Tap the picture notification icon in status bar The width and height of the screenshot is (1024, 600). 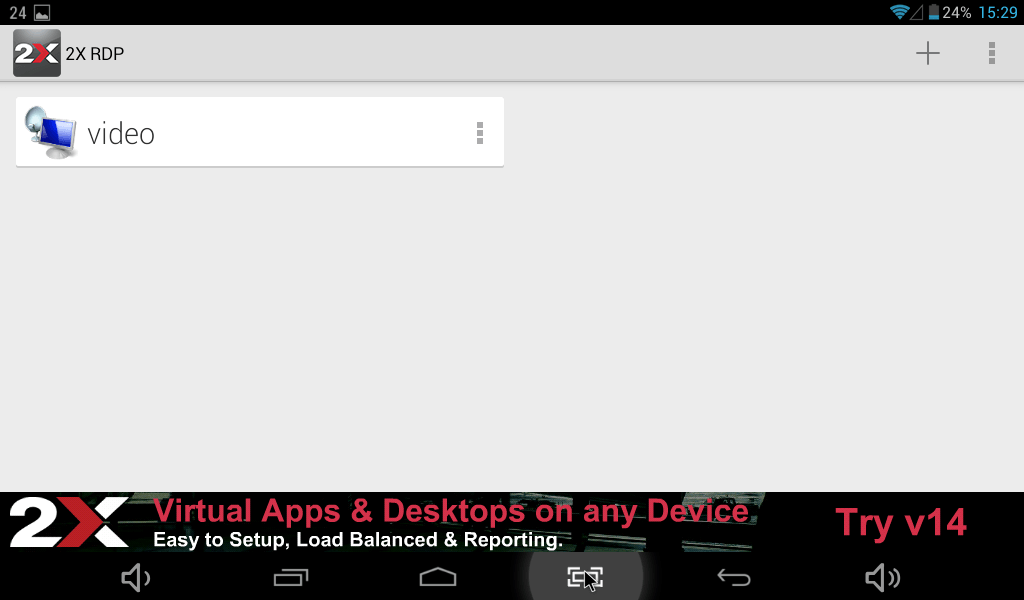(x=42, y=12)
